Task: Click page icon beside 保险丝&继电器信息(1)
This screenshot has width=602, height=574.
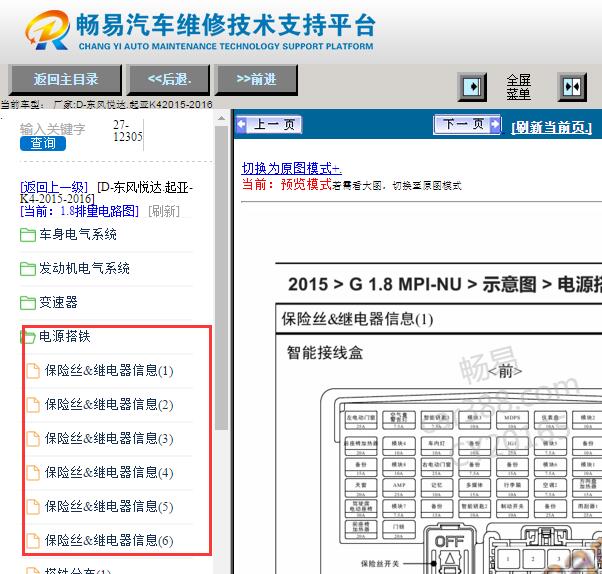Action: (x=33, y=371)
